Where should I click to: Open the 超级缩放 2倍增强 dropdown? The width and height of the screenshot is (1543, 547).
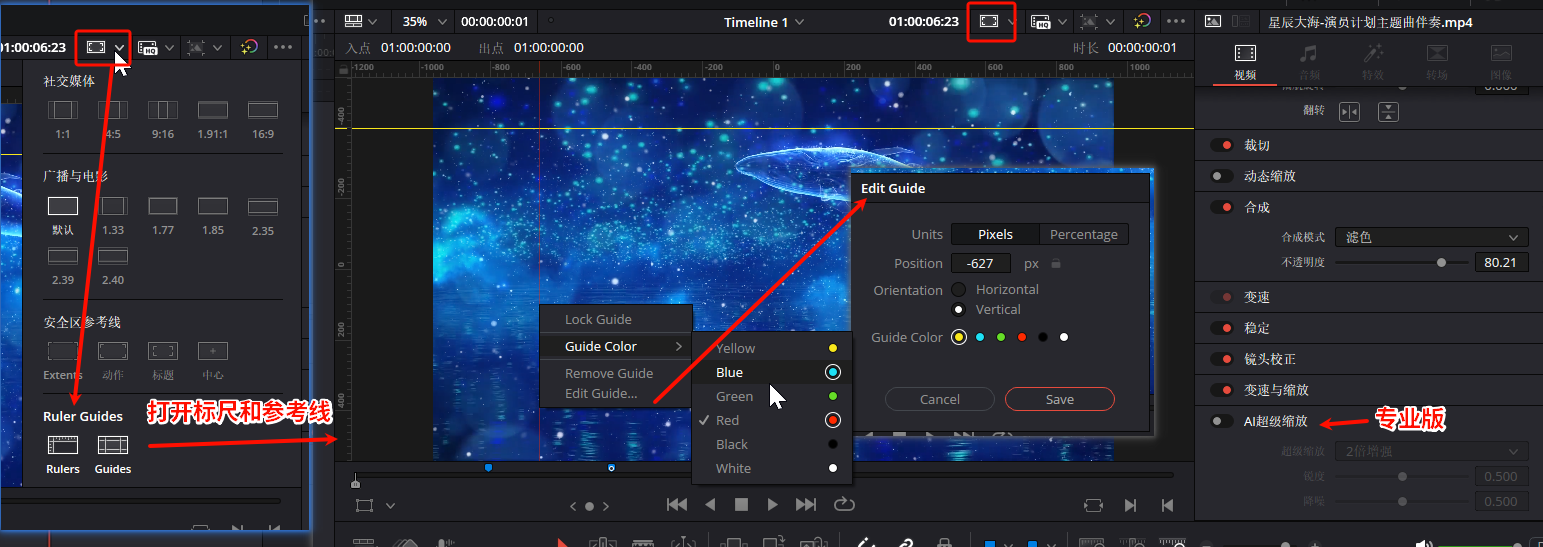tap(1433, 451)
